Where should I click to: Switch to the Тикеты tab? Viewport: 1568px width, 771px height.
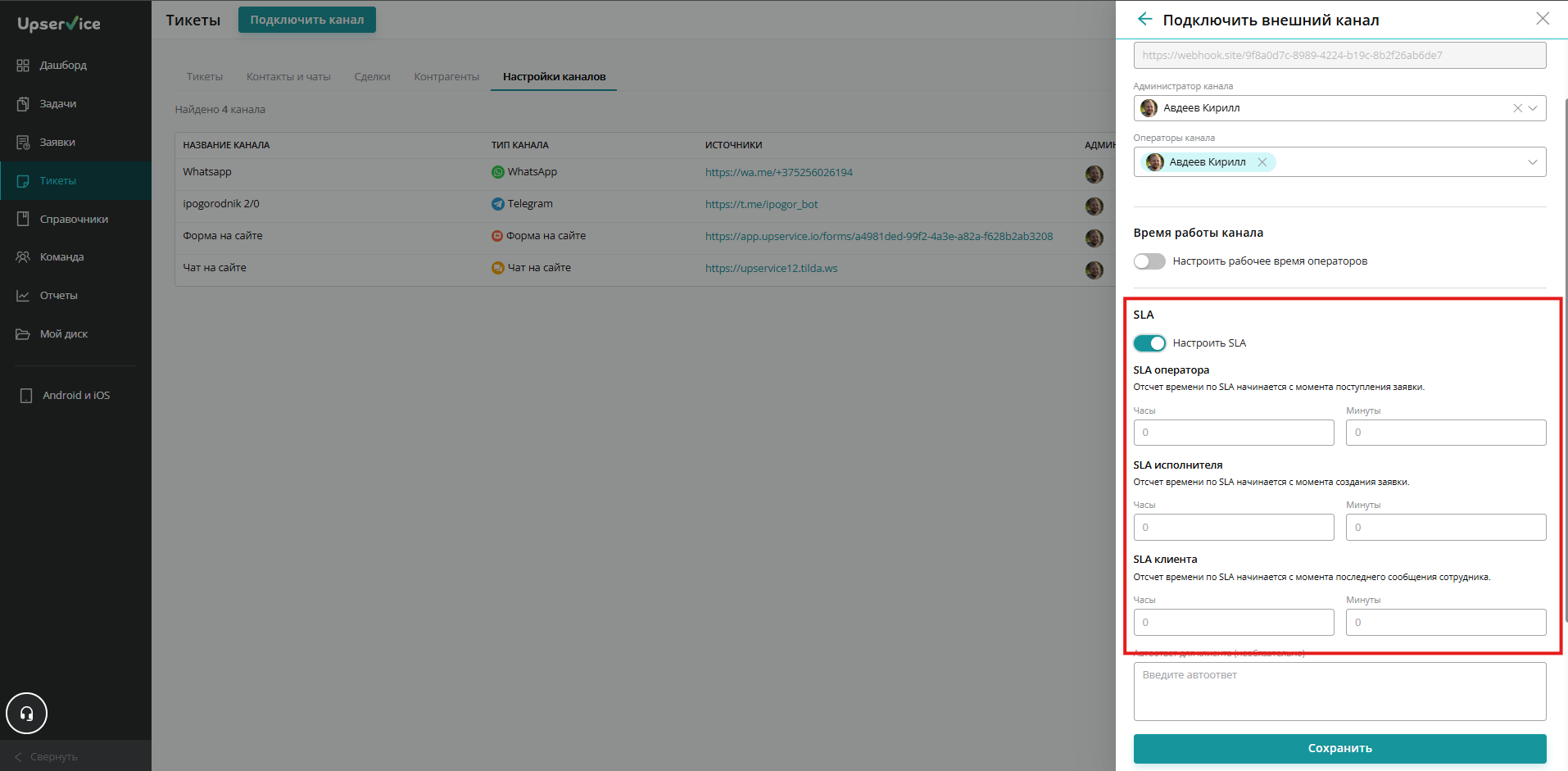coord(205,77)
